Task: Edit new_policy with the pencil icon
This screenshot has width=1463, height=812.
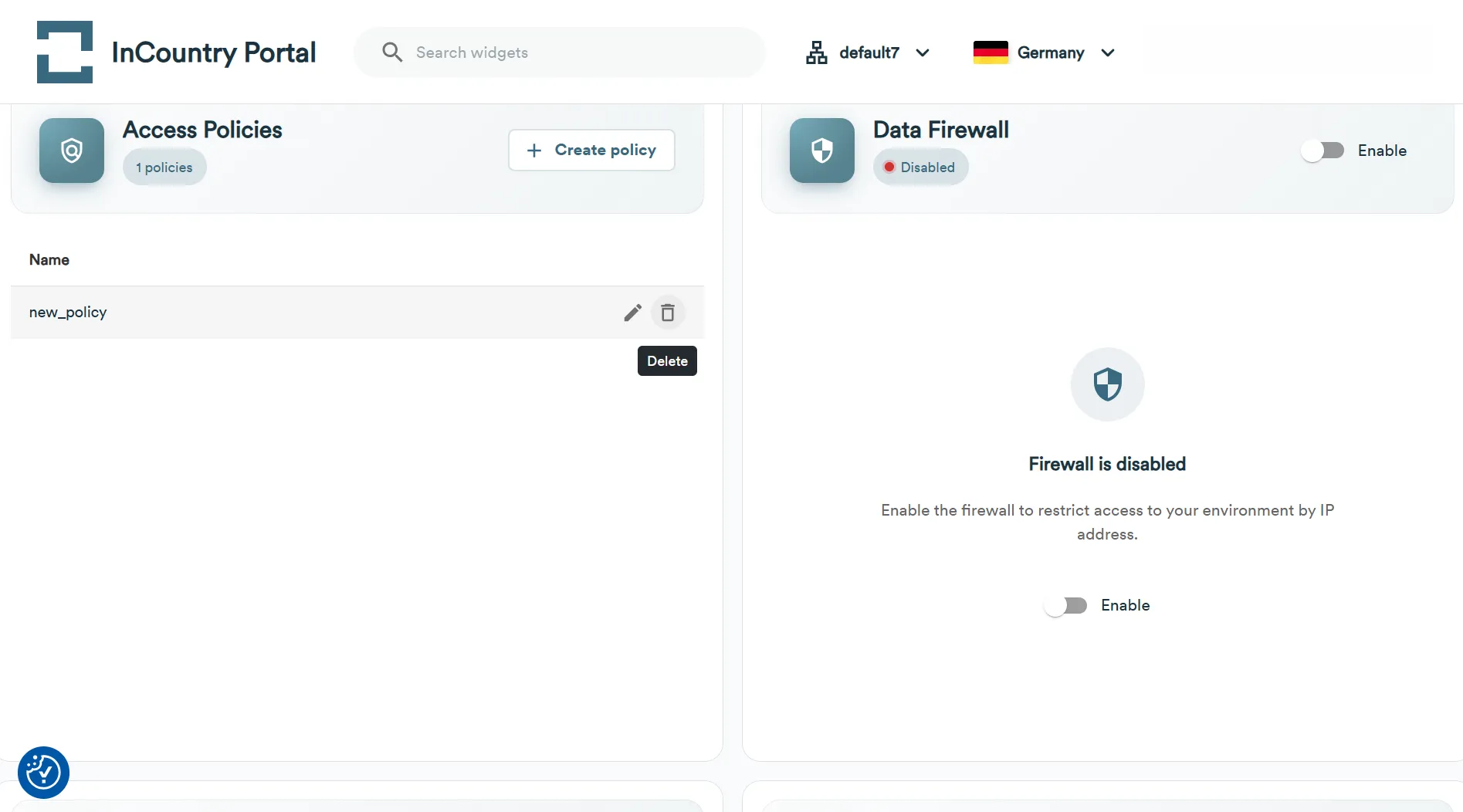Action: tap(633, 313)
